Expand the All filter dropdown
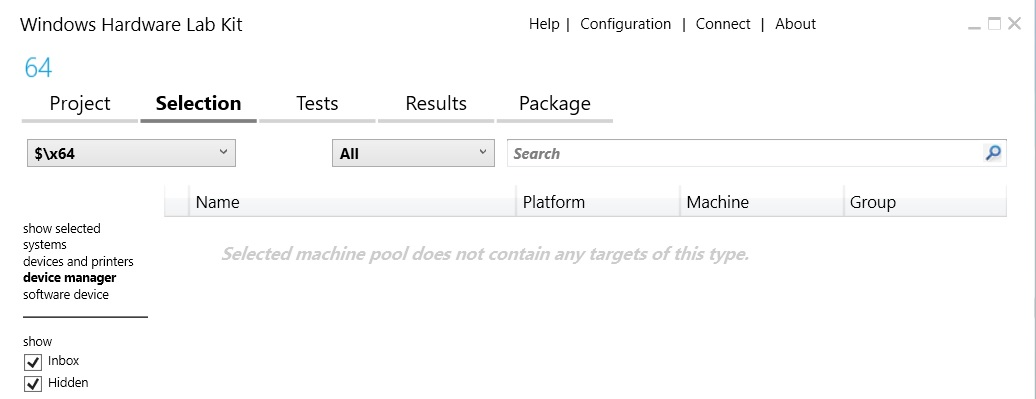 coord(413,153)
